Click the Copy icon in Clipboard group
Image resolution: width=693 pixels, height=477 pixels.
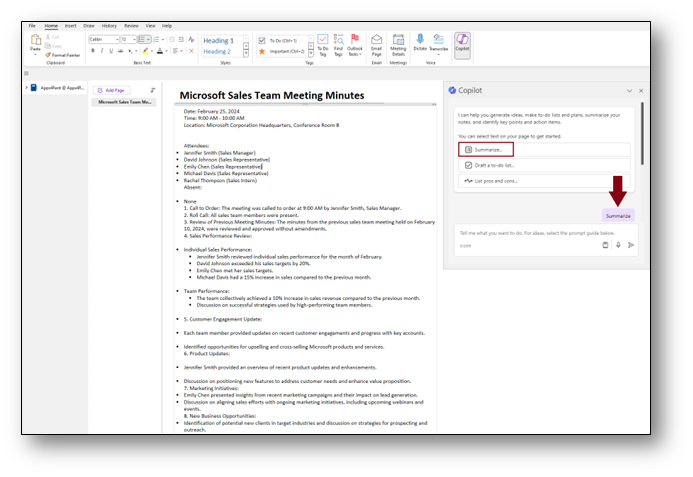(48, 46)
